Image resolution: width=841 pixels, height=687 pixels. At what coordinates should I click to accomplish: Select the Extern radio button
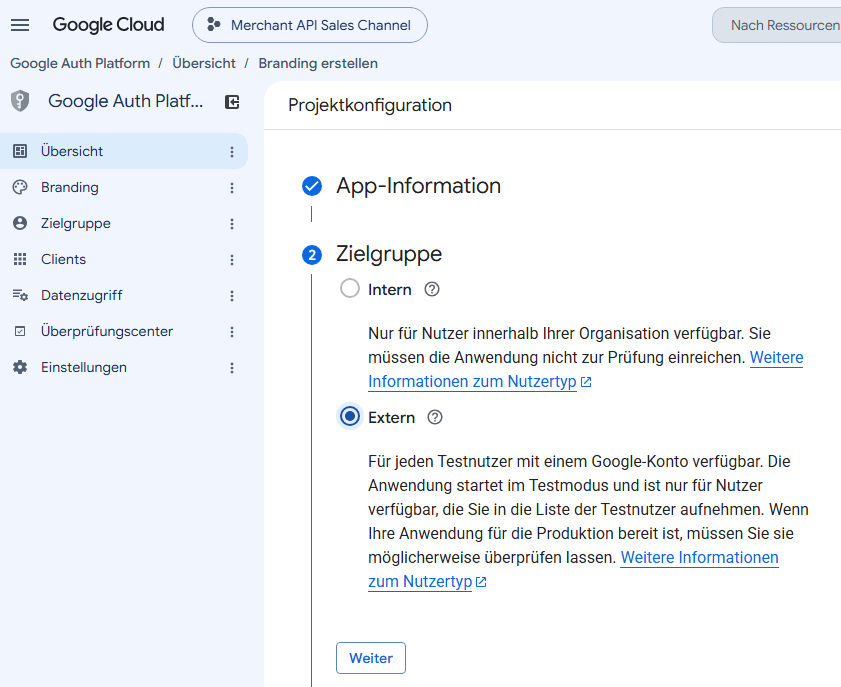point(350,416)
